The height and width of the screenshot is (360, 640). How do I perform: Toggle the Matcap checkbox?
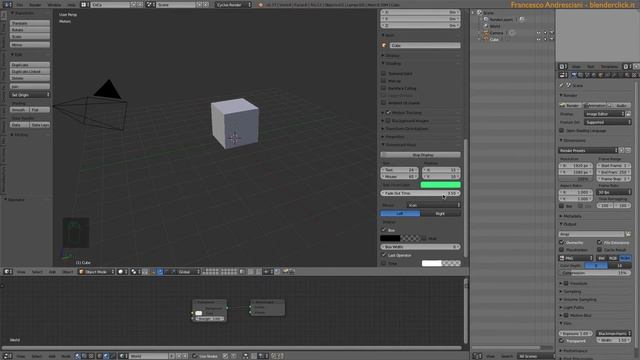pos(384,81)
